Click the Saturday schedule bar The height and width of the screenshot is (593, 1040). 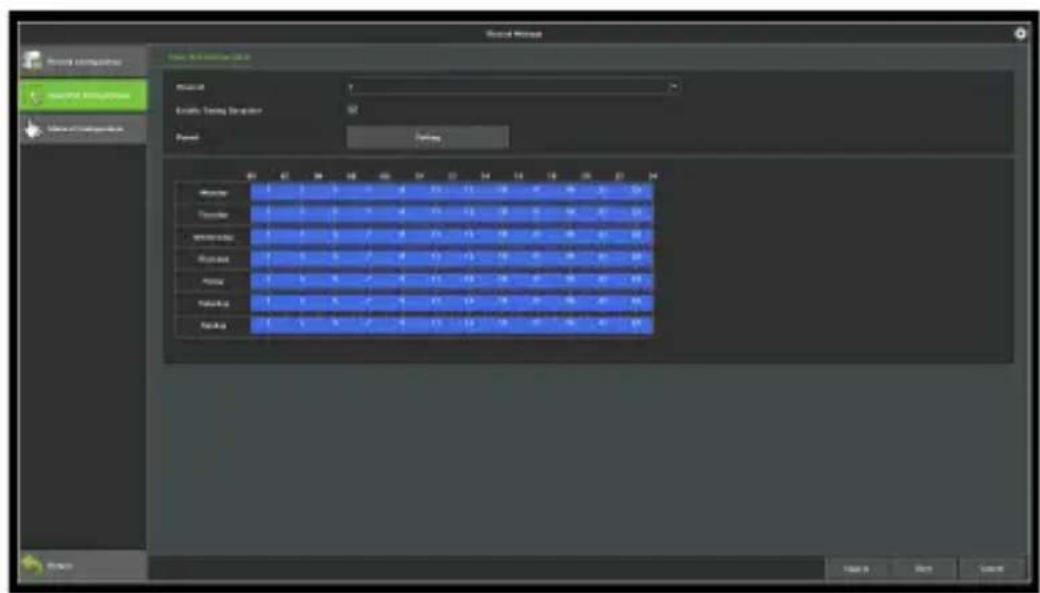(x=452, y=303)
